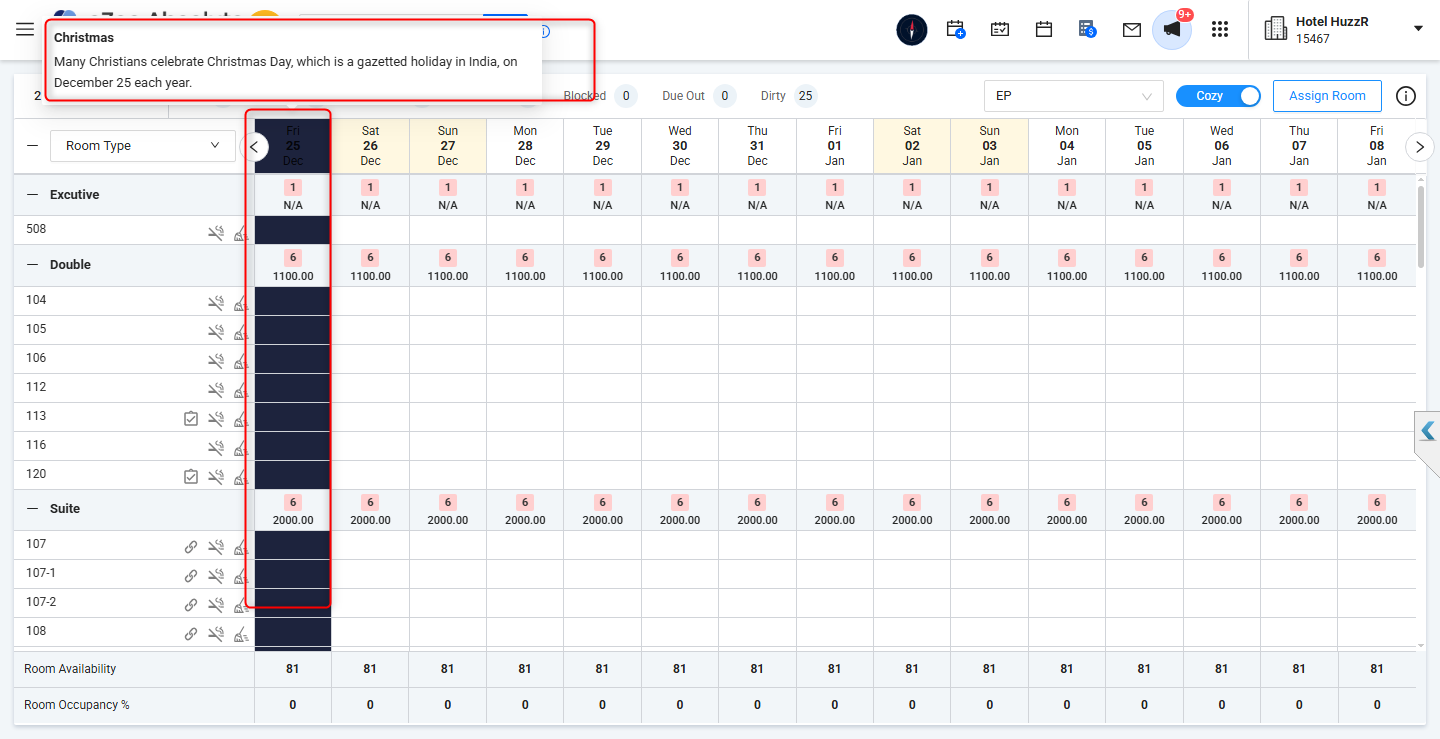1440x739 pixels.
Task: Expand the blue side panel arrow
Action: (x=1428, y=431)
